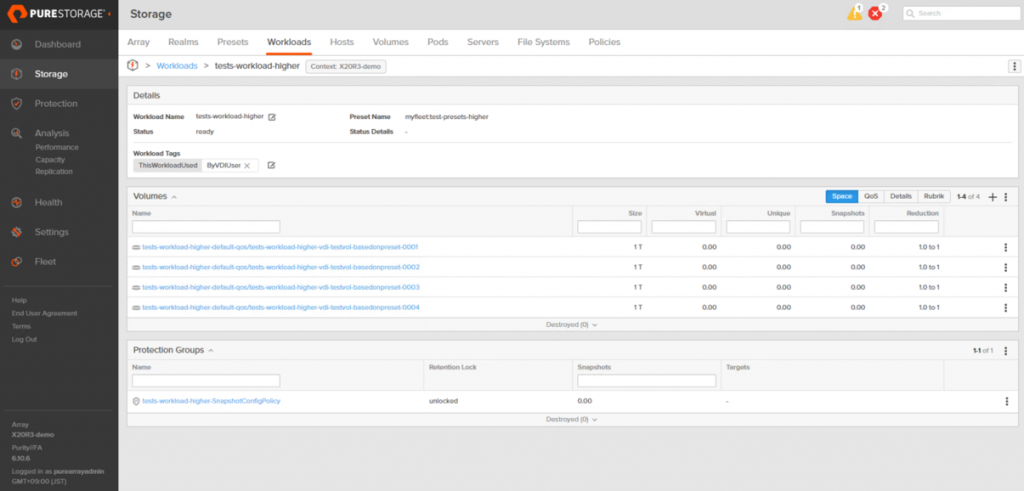Click the breadcrumb array home icon
This screenshot has width=1024, height=491.
tap(133, 65)
